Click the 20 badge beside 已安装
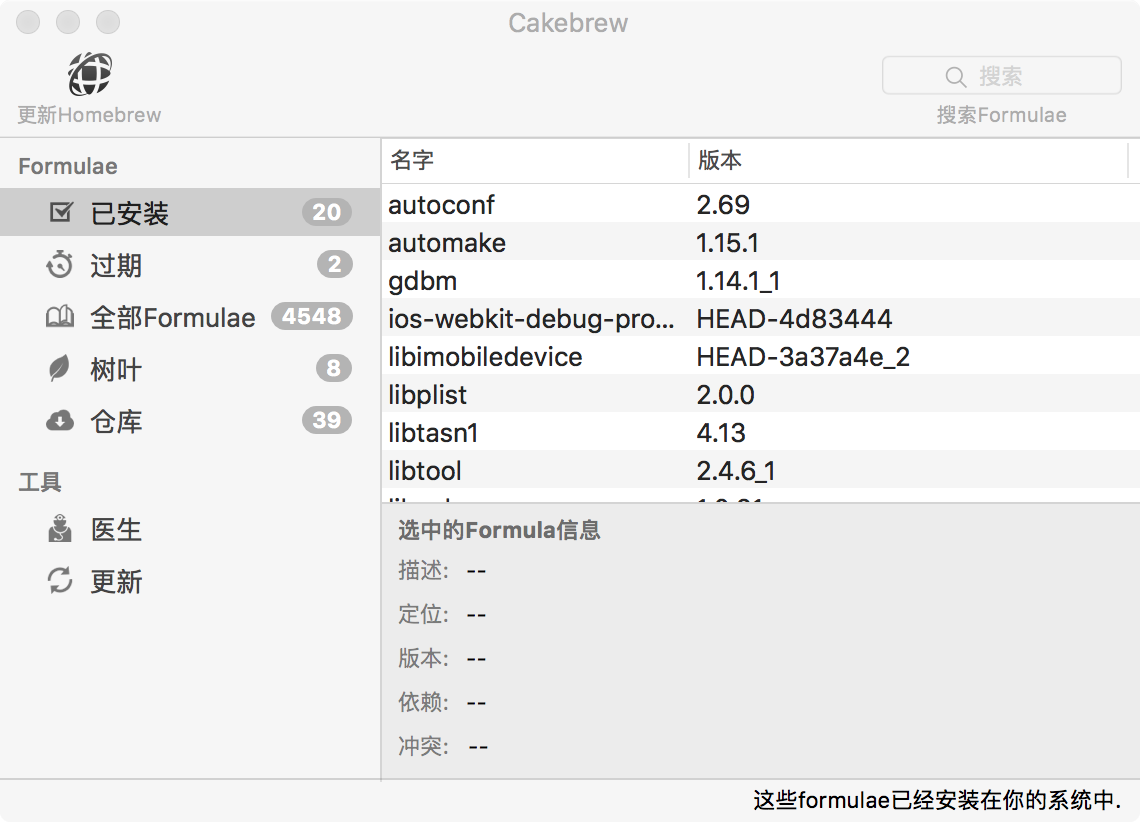Screen dimensions: 1140x822 pyautogui.click(x=326, y=212)
